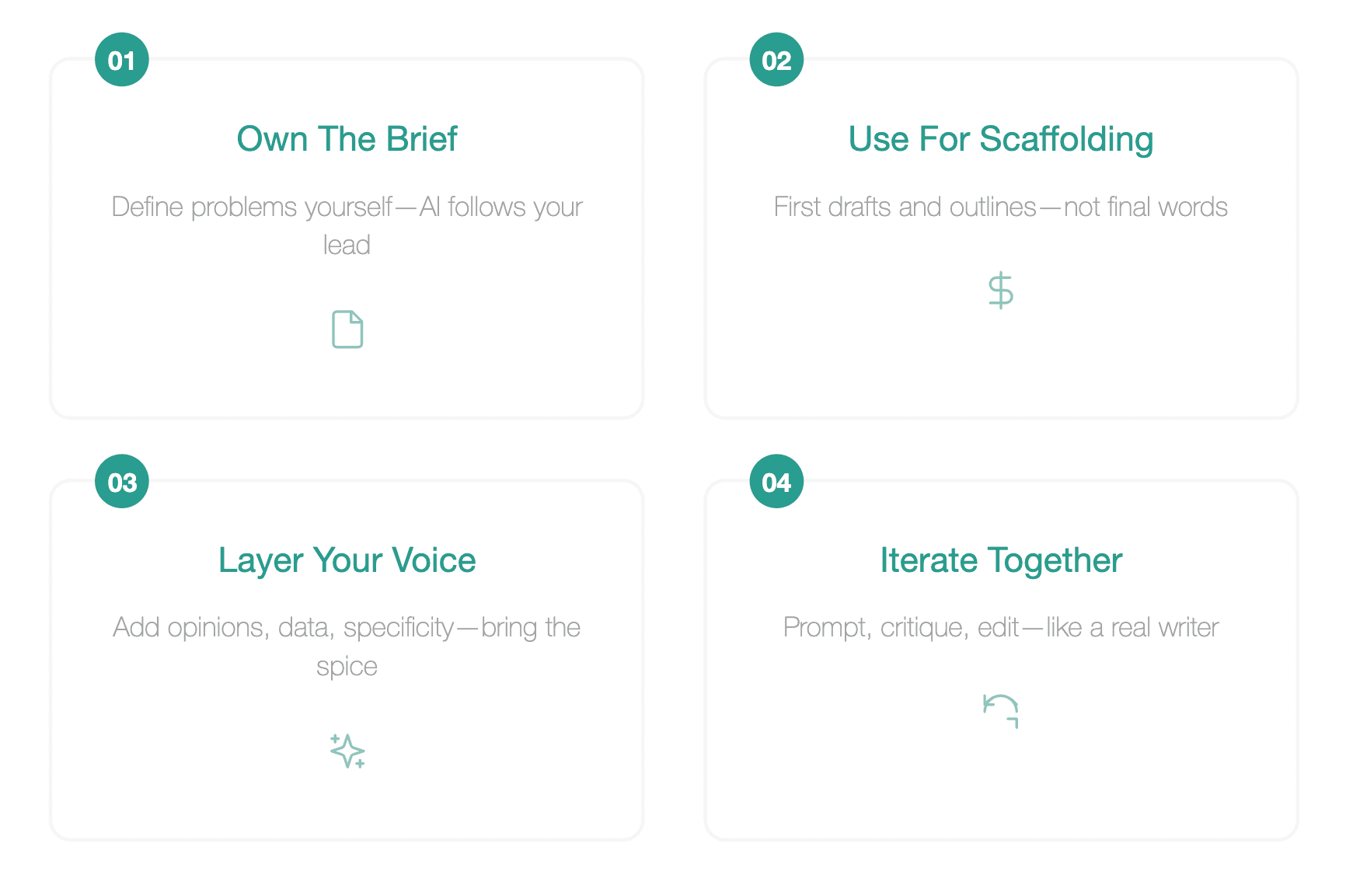Select the Layer Your Voice card
1346x896 pixels.
(347, 660)
